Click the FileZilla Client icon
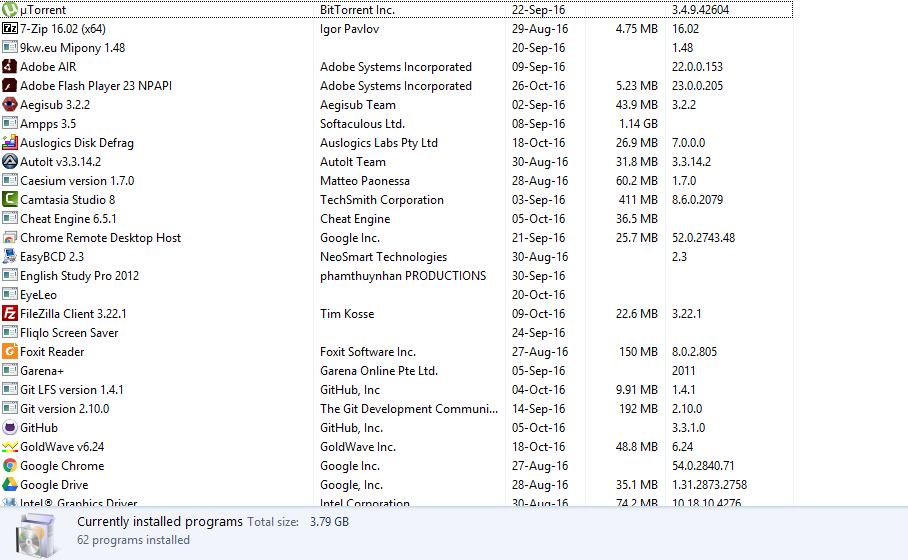The image size is (908, 560). coord(10,314)
